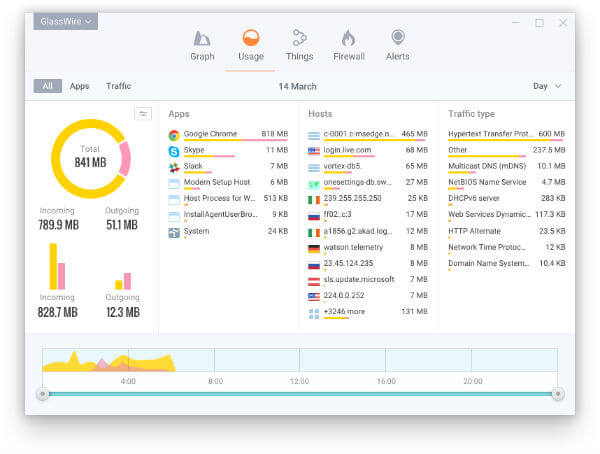Screen dimensions: 600x454
Task: Select the All filter toggle
Action: pos(47,86)
